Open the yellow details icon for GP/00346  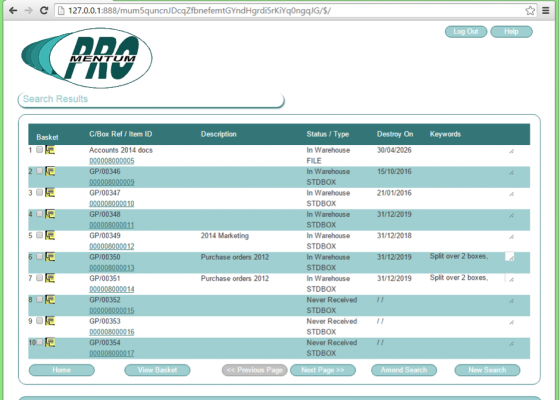tap(50, 171)
